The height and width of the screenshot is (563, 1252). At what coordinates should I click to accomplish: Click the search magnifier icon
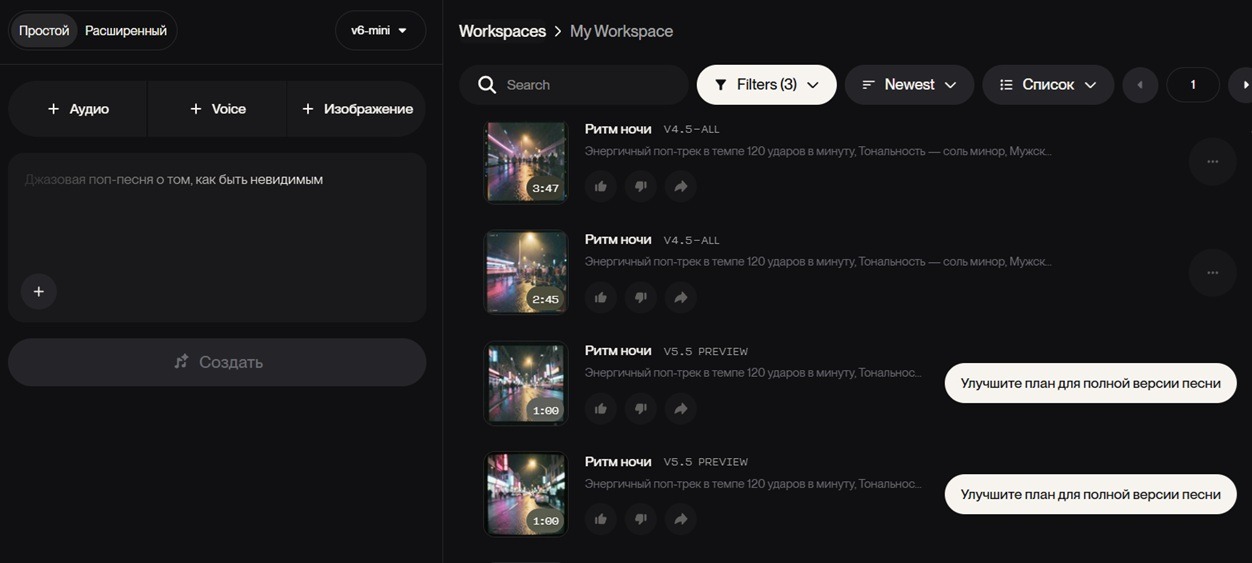click(487, 85)
